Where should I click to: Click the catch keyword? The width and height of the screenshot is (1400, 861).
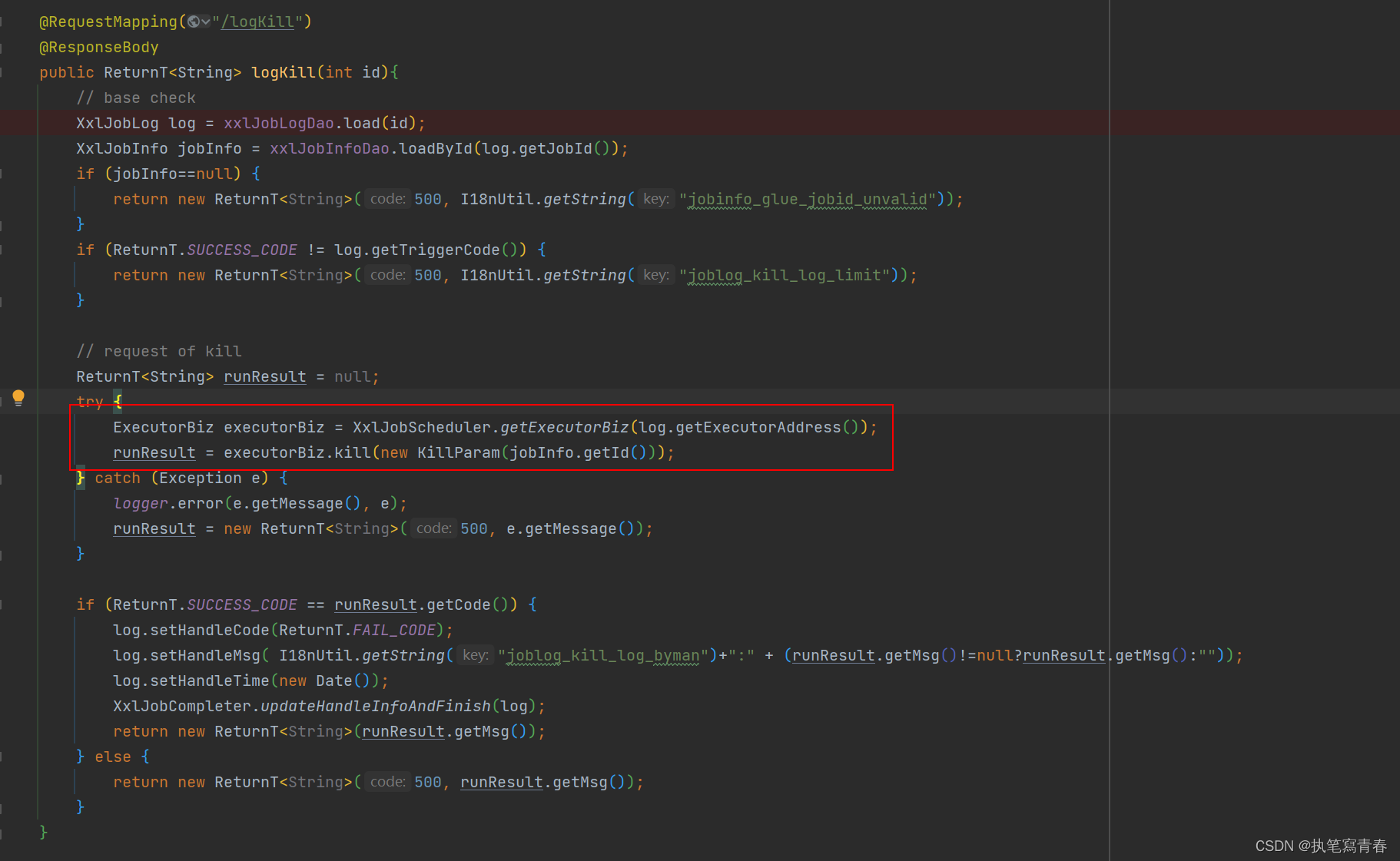(x=118, y=478)
